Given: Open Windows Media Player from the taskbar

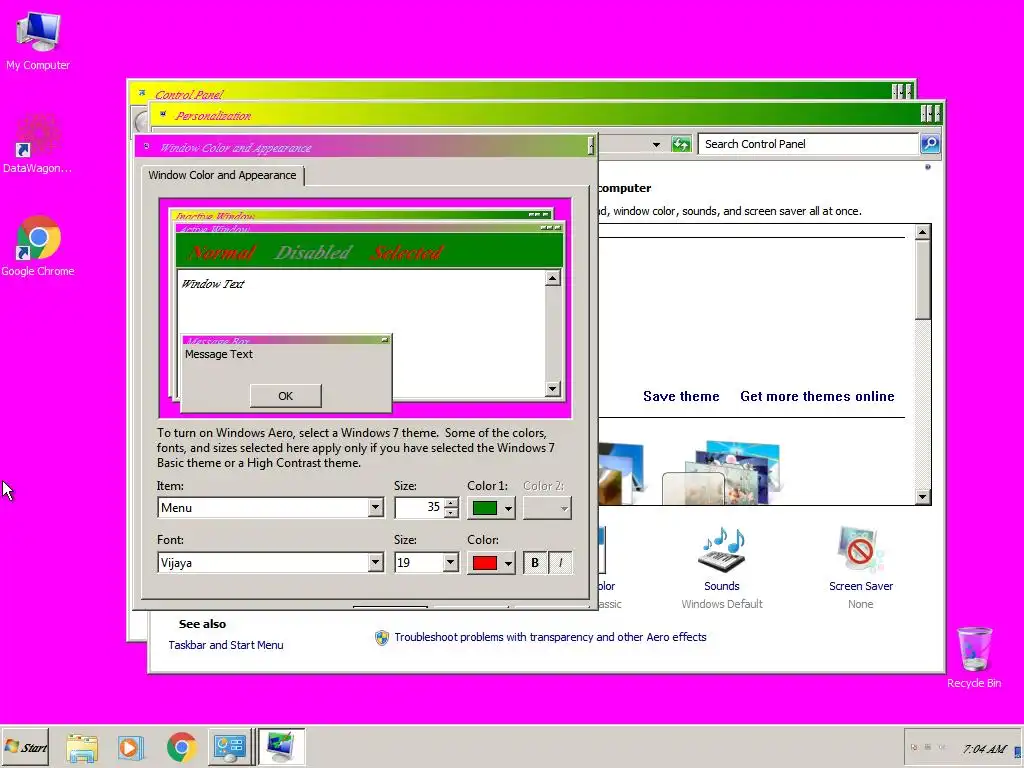Looking at the screenshot, I should click(x=131, y=748).
